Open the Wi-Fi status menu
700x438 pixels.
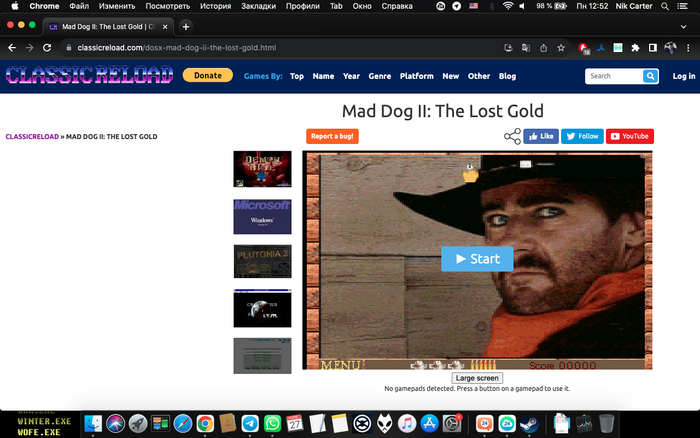(x=508, y=6)
